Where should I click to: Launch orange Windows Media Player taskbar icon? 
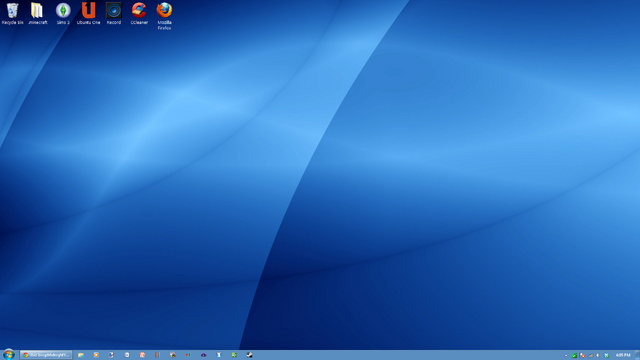coord(96,355)
